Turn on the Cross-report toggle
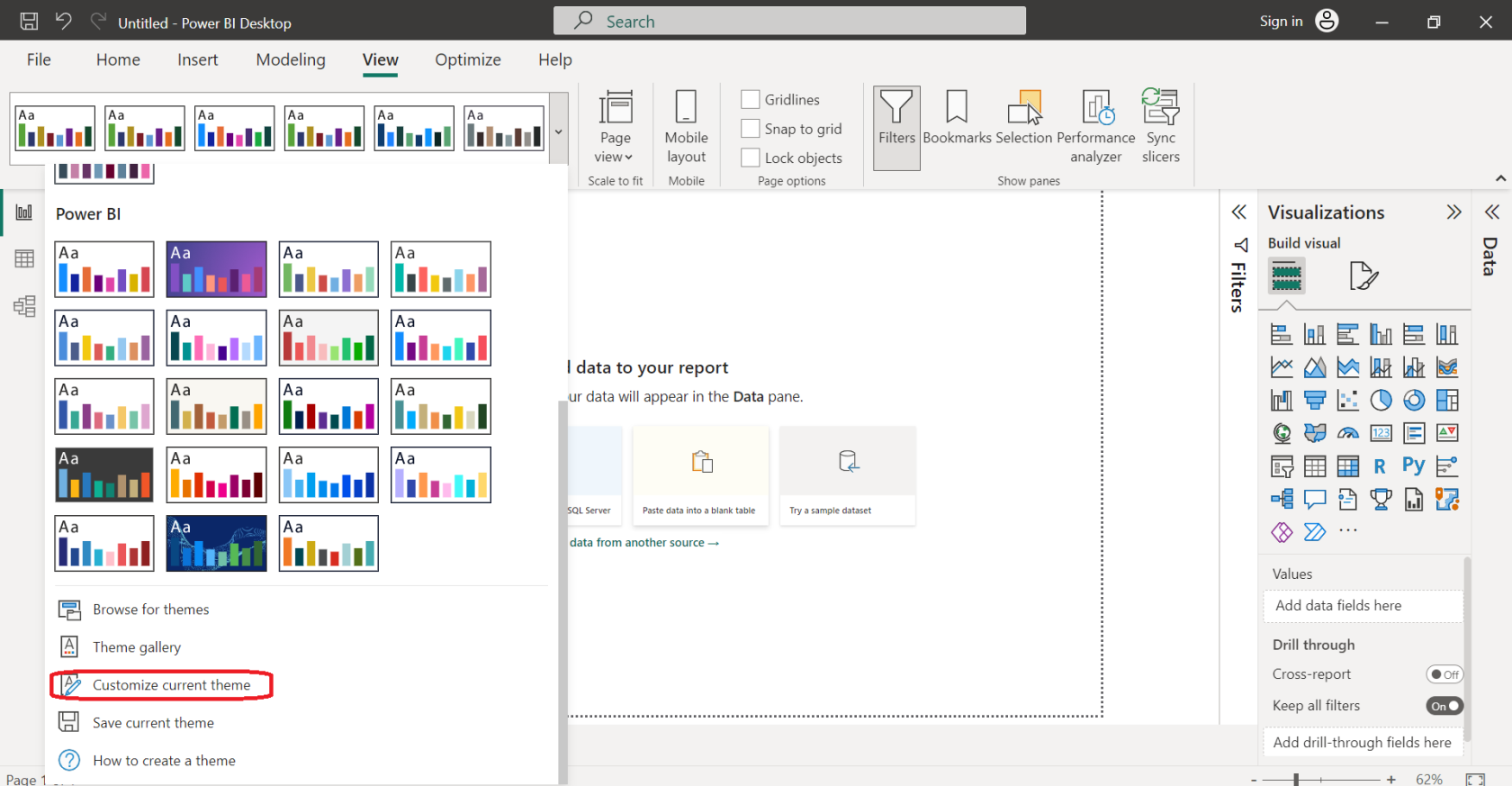Image resolution: width=1512 pixels, height=786 pixels. coord(1444,674)
